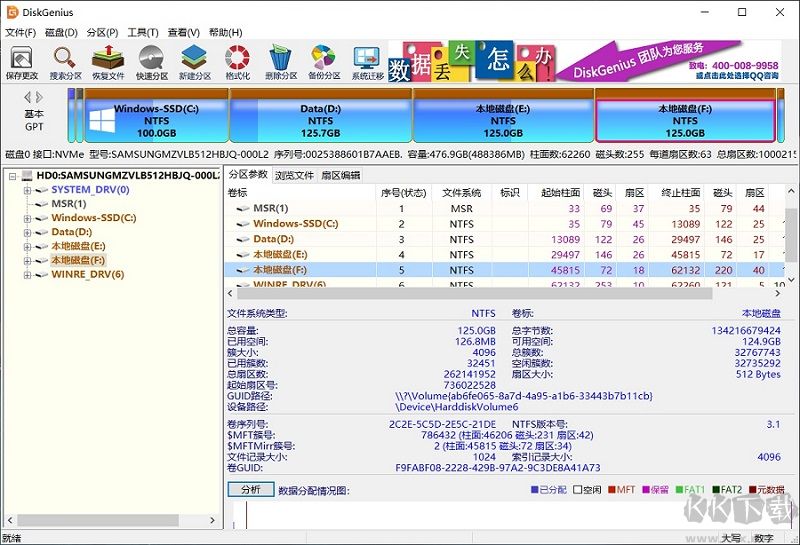
Task: Select the 新建分区 new partition icon
Action: [x=195, y=61]
